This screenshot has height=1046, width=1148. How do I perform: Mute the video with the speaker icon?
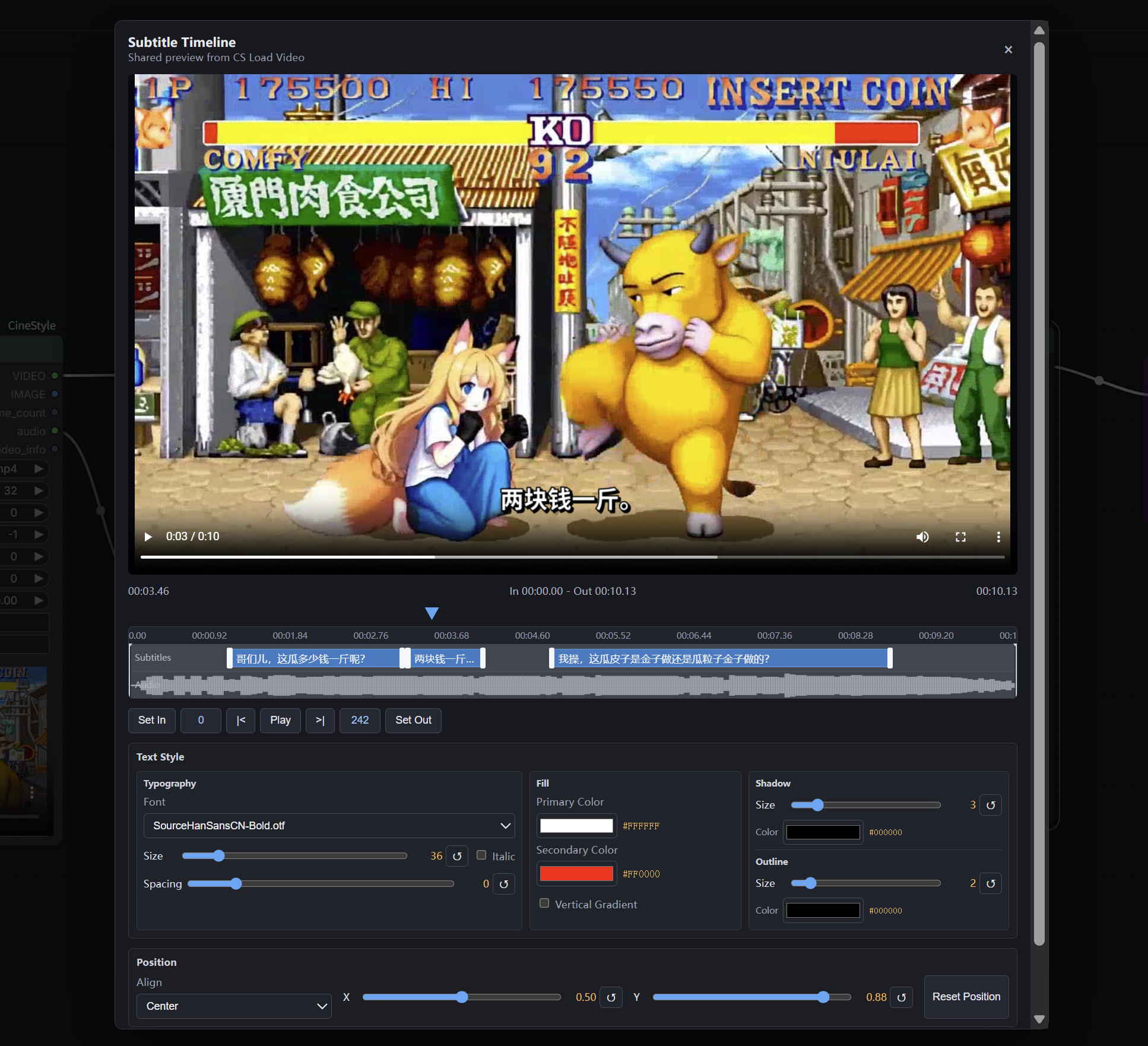[922, 537]
